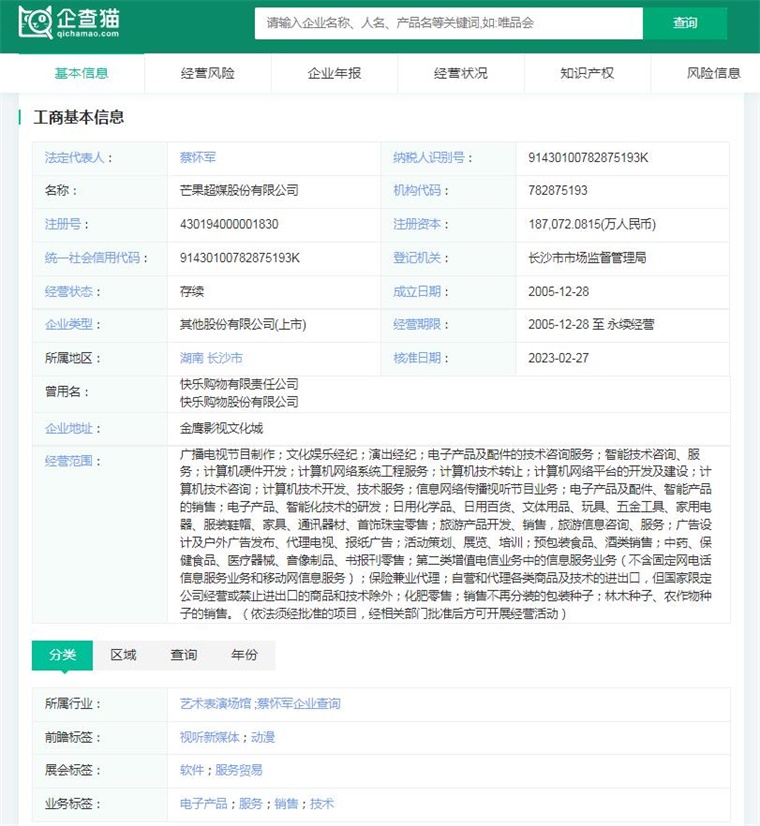Open the 艺术表演场馆 industry link

[215, 704]
